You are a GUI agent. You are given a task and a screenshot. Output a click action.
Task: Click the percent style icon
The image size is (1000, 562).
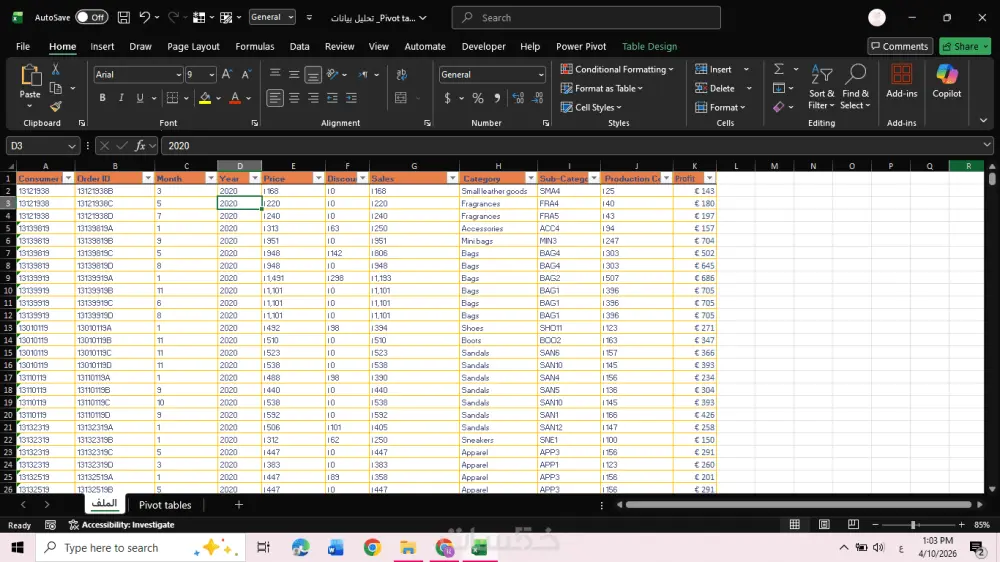point(478,98)
